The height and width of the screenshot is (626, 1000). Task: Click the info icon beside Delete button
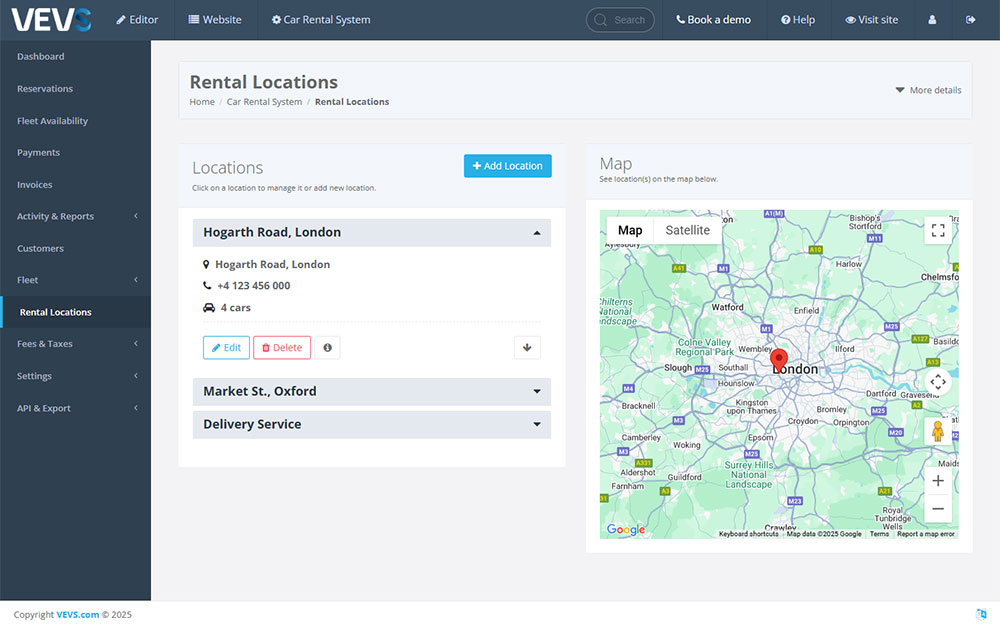pyautogui.click(x=326, y=348)
